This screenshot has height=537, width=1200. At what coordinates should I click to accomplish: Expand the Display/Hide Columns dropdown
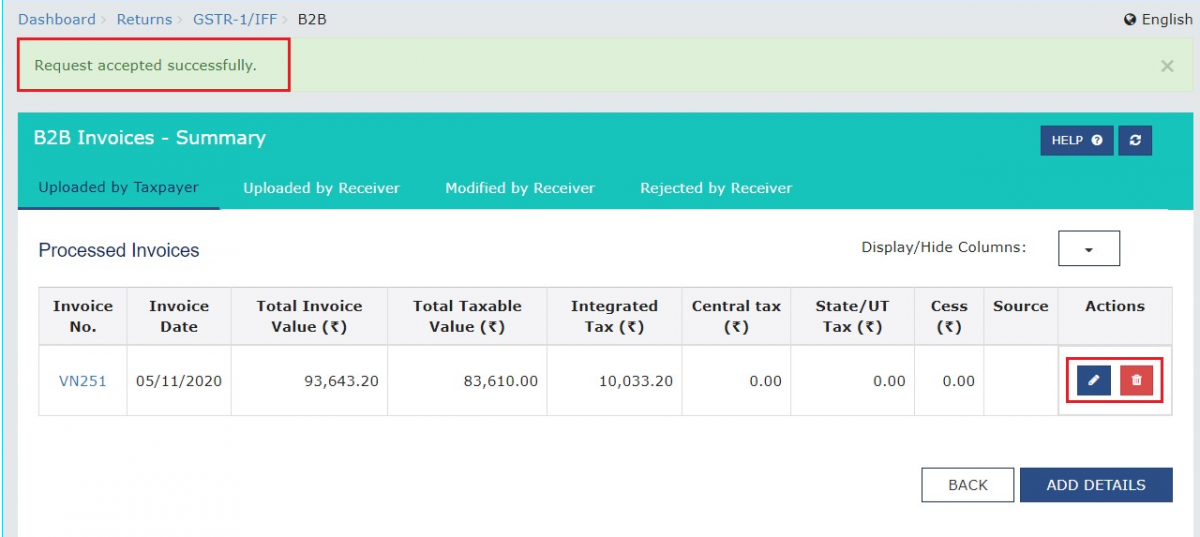1088,249
